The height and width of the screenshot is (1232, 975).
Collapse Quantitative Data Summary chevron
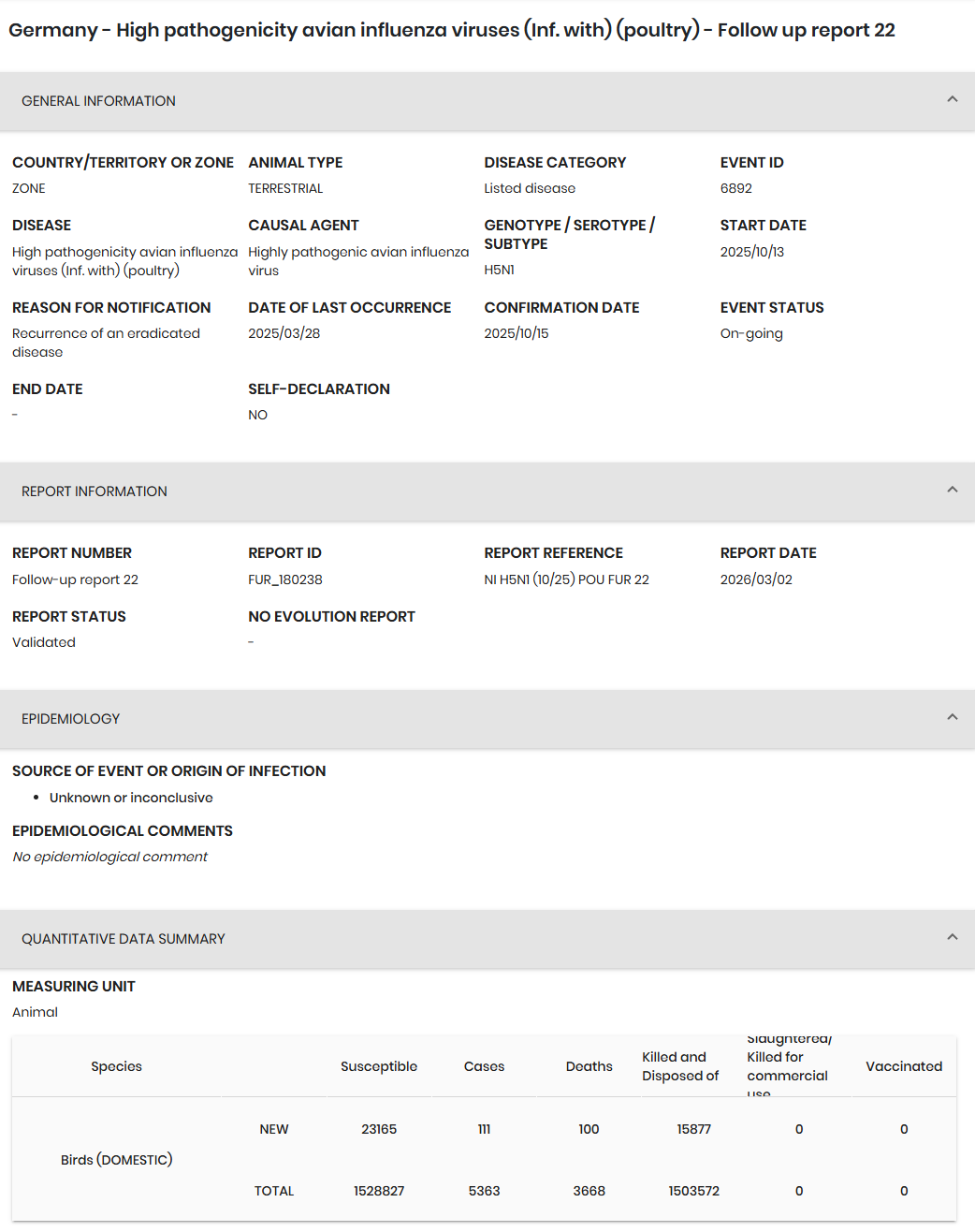pos(952,937)
